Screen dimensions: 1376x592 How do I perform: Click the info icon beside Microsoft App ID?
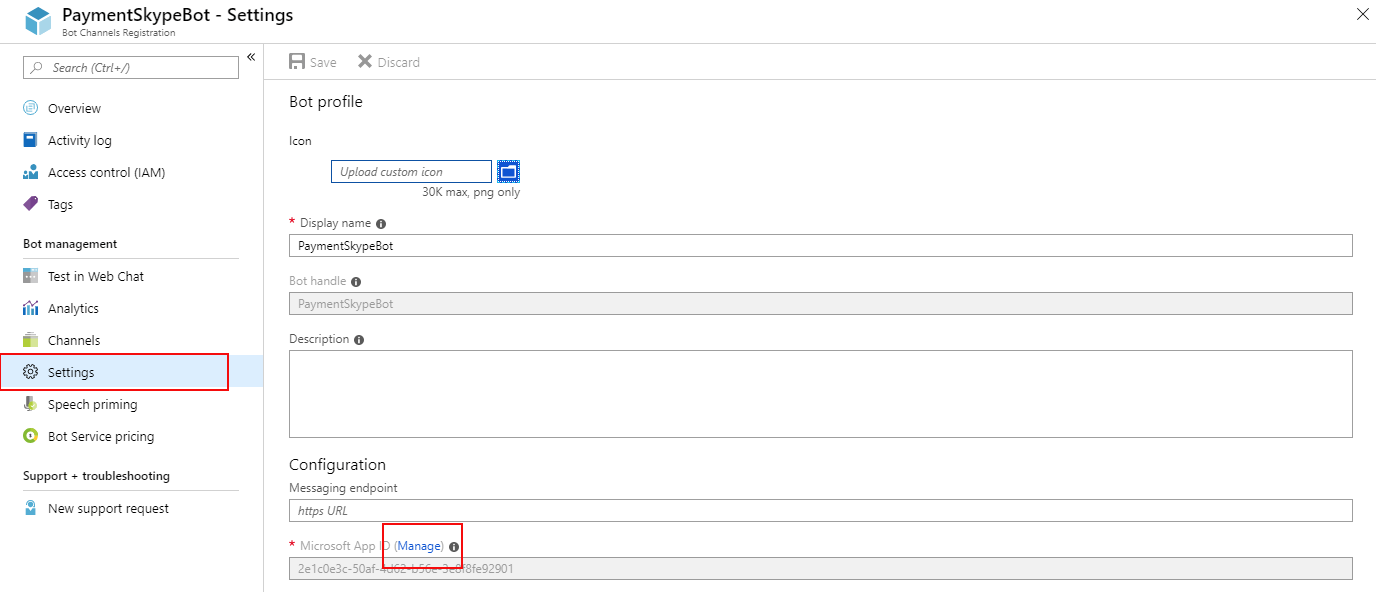pyautogui.click(x=454, y=547)
